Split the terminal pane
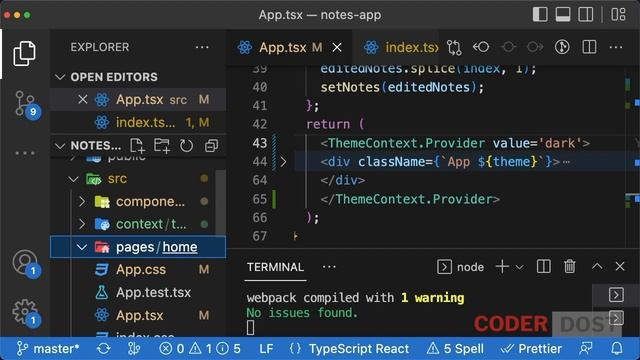 click(543, 267)
